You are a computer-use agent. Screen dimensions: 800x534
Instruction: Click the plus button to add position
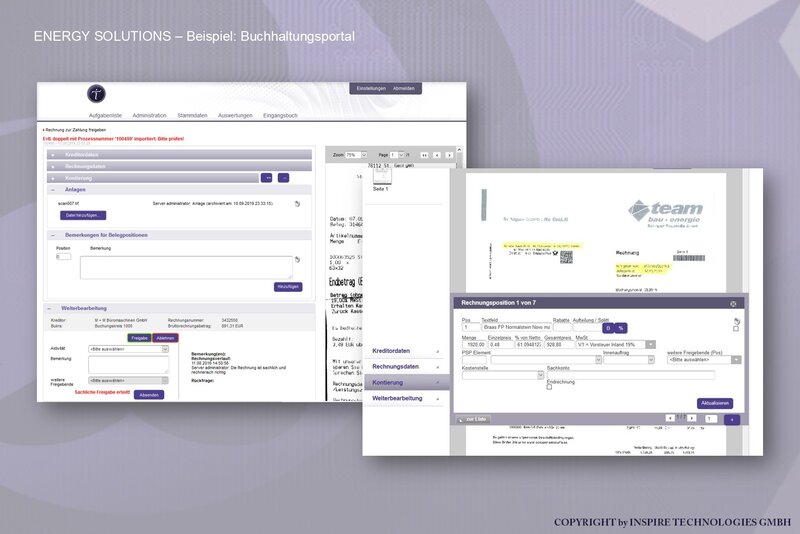coord(732,419)
